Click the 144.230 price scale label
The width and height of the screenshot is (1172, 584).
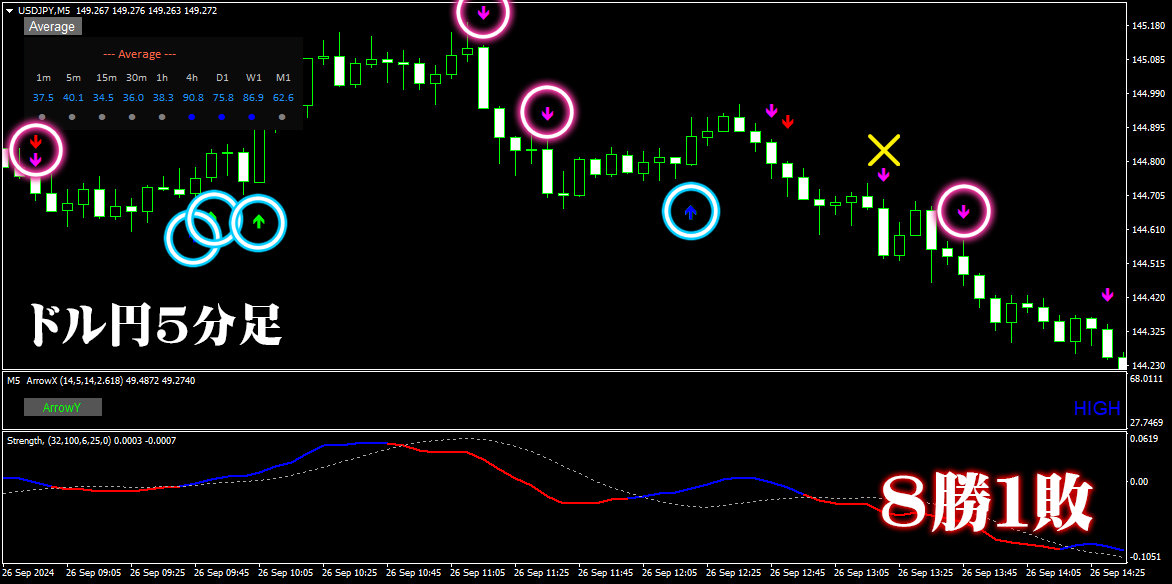tap(1150, 366)
